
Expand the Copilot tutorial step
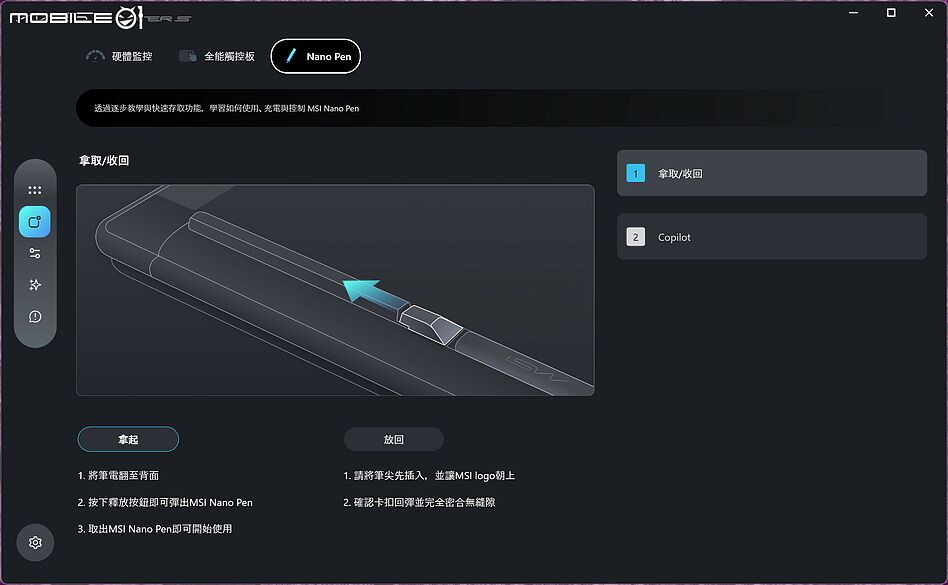click(771, 236)
